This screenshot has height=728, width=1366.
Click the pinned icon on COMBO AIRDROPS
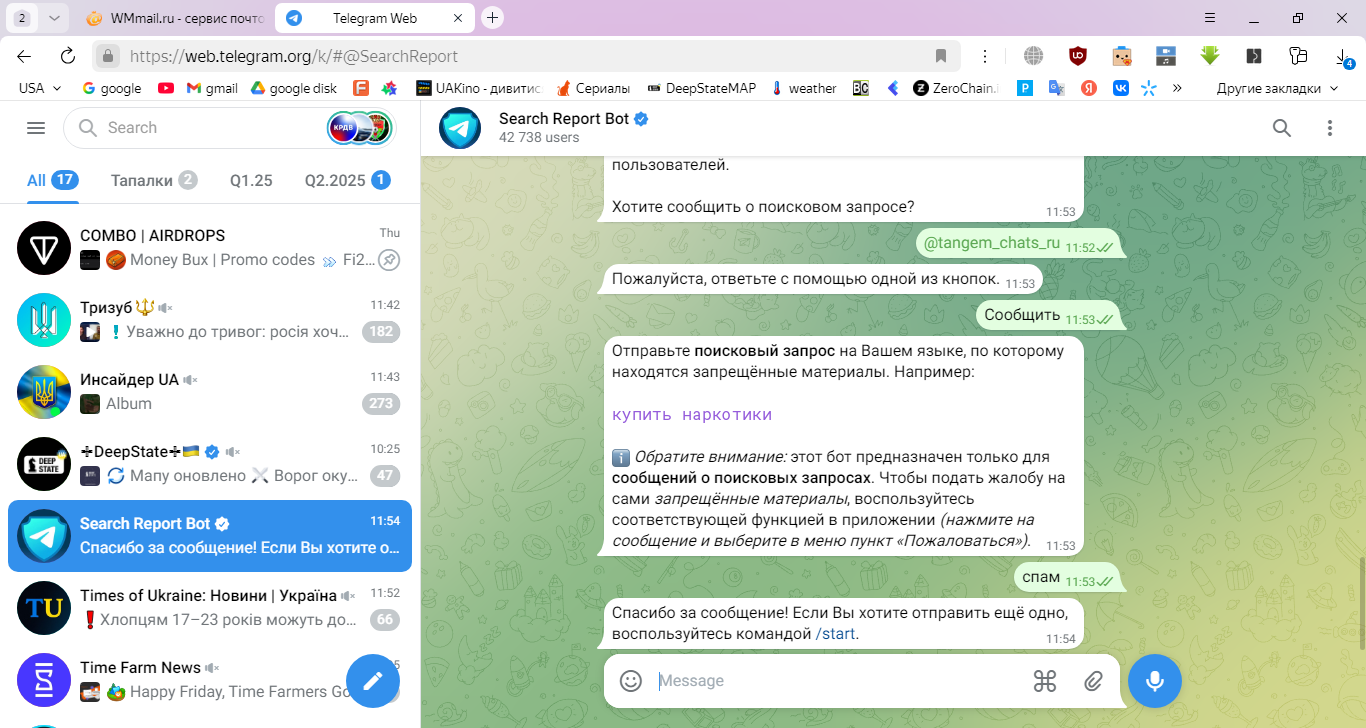(389, 260)
